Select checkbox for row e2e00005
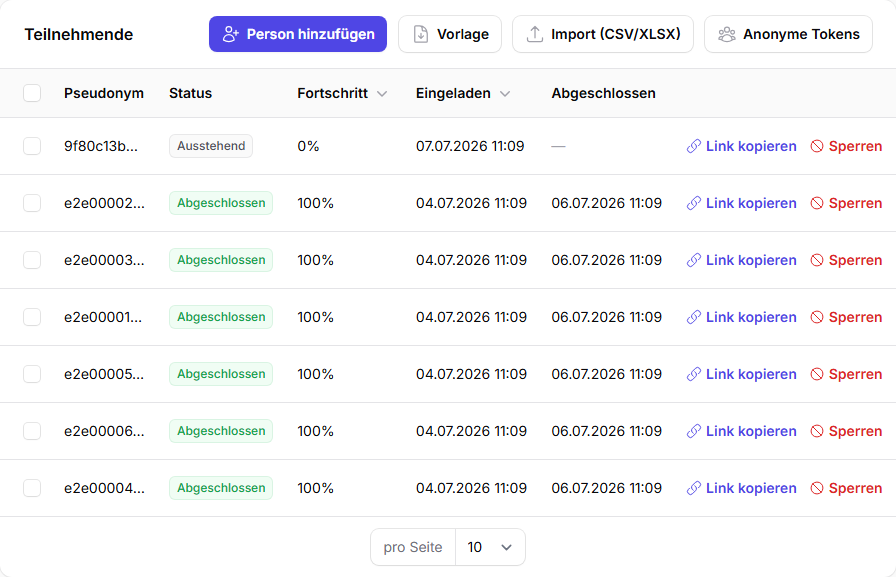 coord(32,374)
